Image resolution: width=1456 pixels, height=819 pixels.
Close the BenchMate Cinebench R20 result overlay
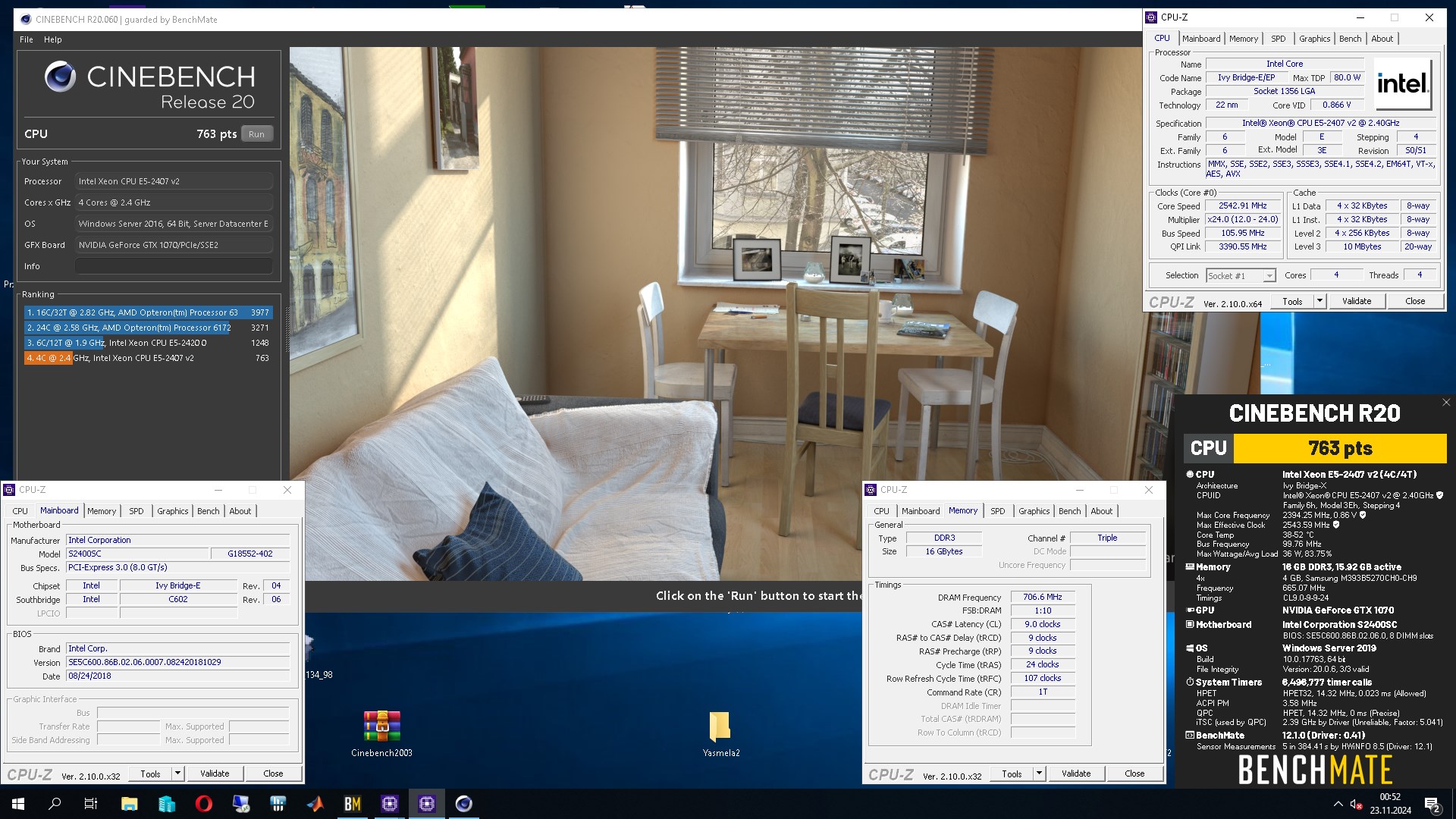tap(1446, 403)
